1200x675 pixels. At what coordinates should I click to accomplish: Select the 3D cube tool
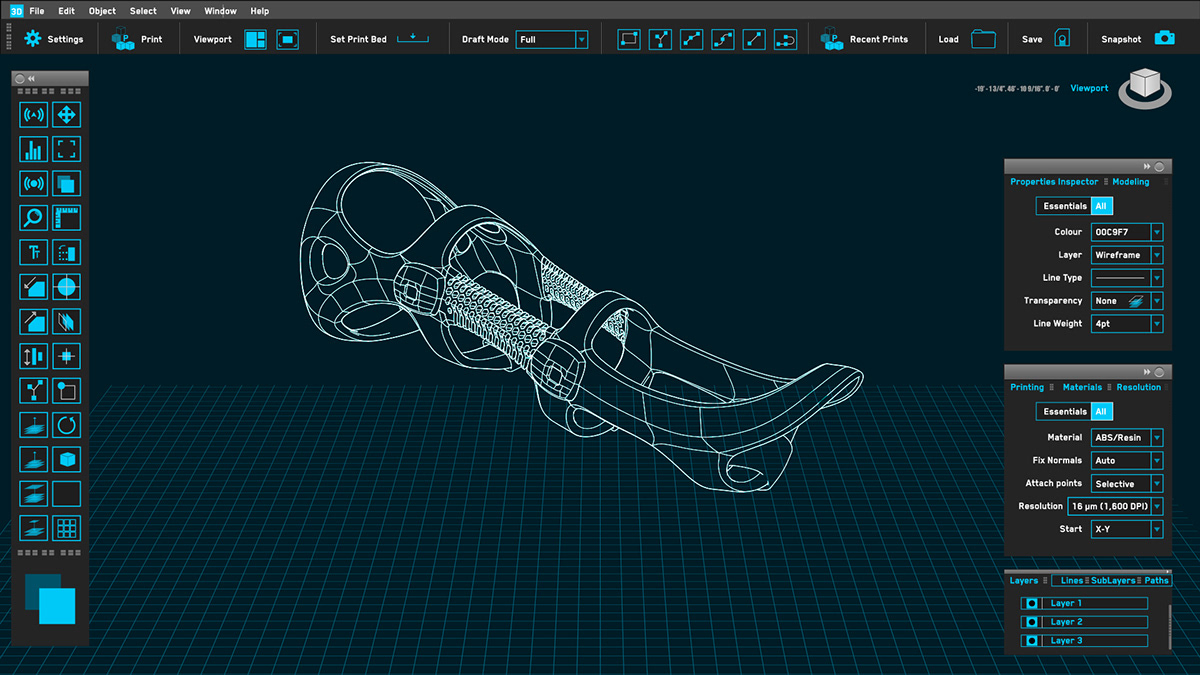(x=66, y=459)
